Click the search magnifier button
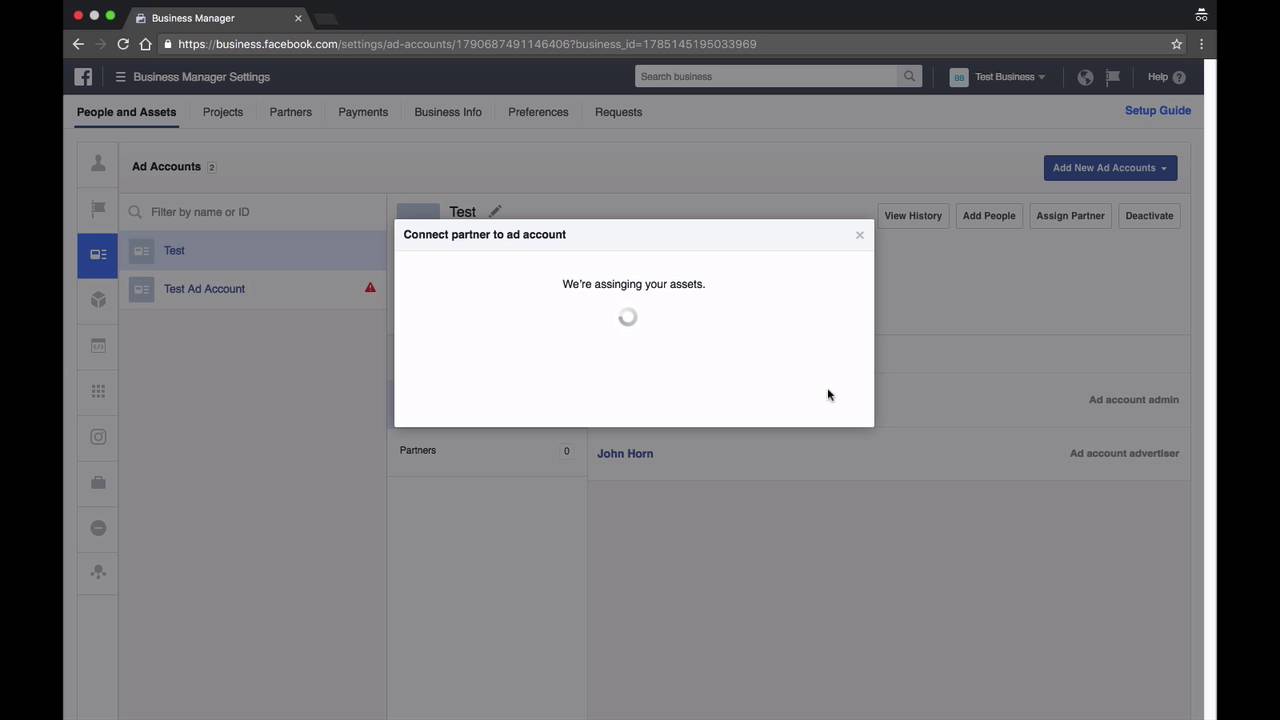 pyautogui.click(x=909, y=76)
